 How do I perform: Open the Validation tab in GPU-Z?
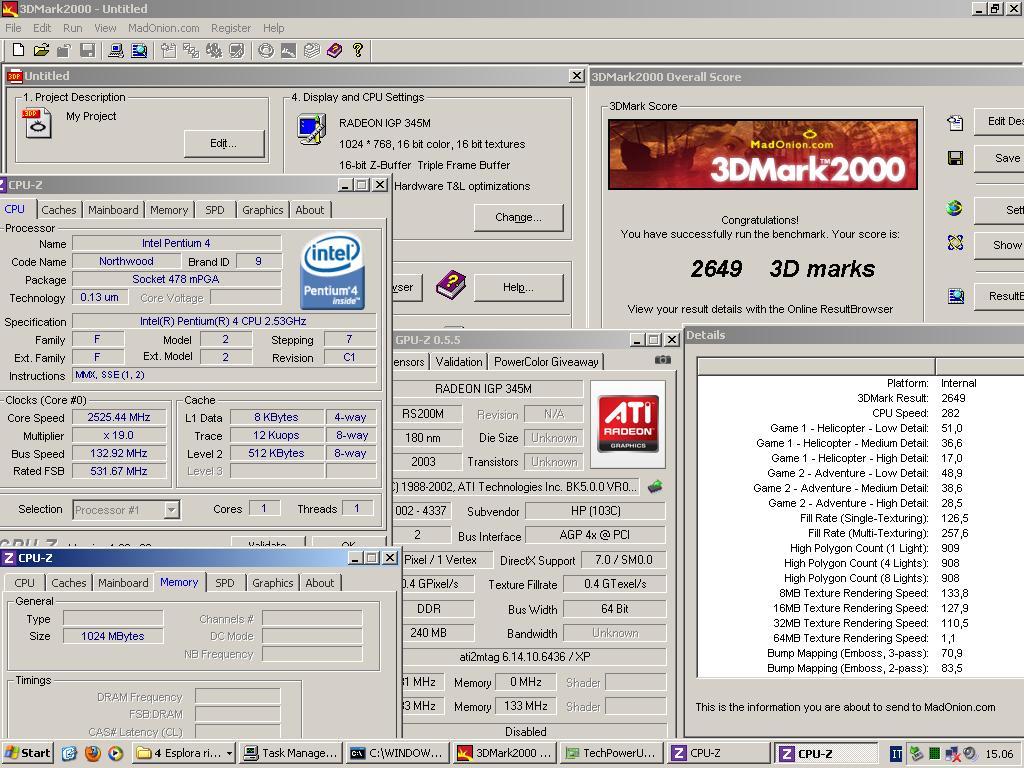pyautogui.click(x=458, y=362)
